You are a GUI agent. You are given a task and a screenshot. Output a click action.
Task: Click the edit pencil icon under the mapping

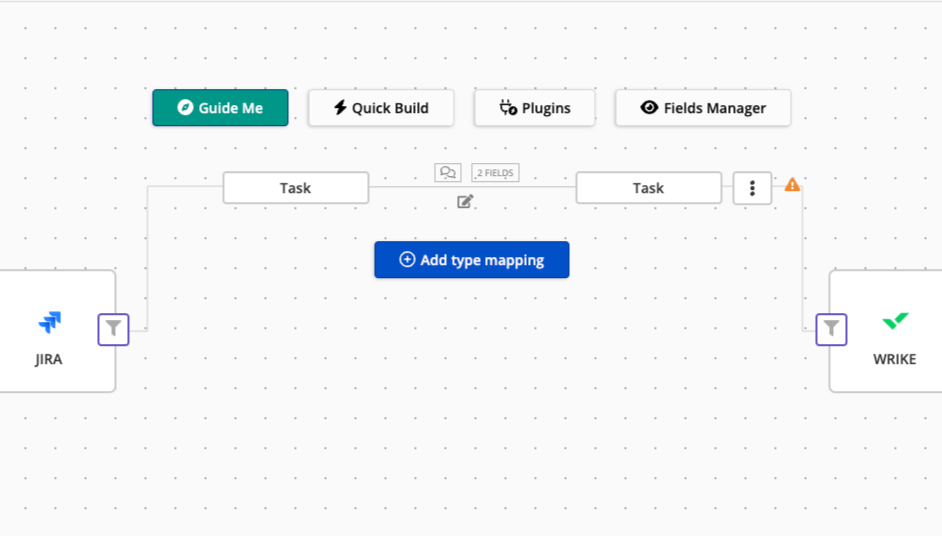(465, 202)
